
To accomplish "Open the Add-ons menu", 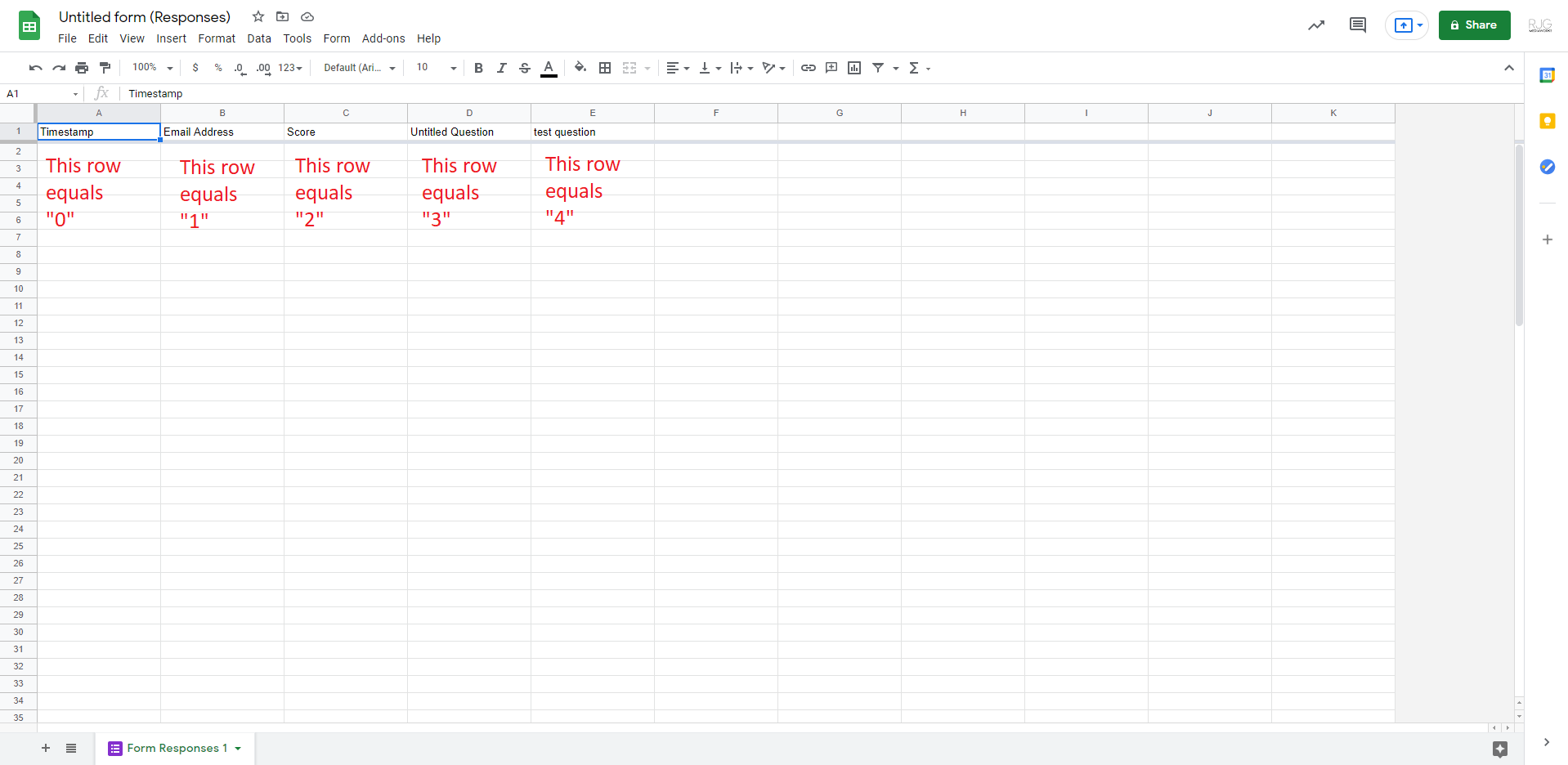I will (x=383, y=38).
